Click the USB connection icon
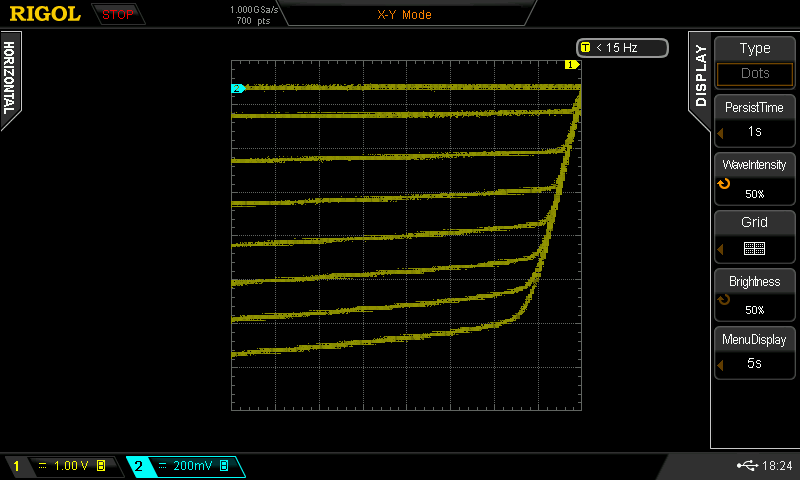The image size is (800, 480). 748,465
